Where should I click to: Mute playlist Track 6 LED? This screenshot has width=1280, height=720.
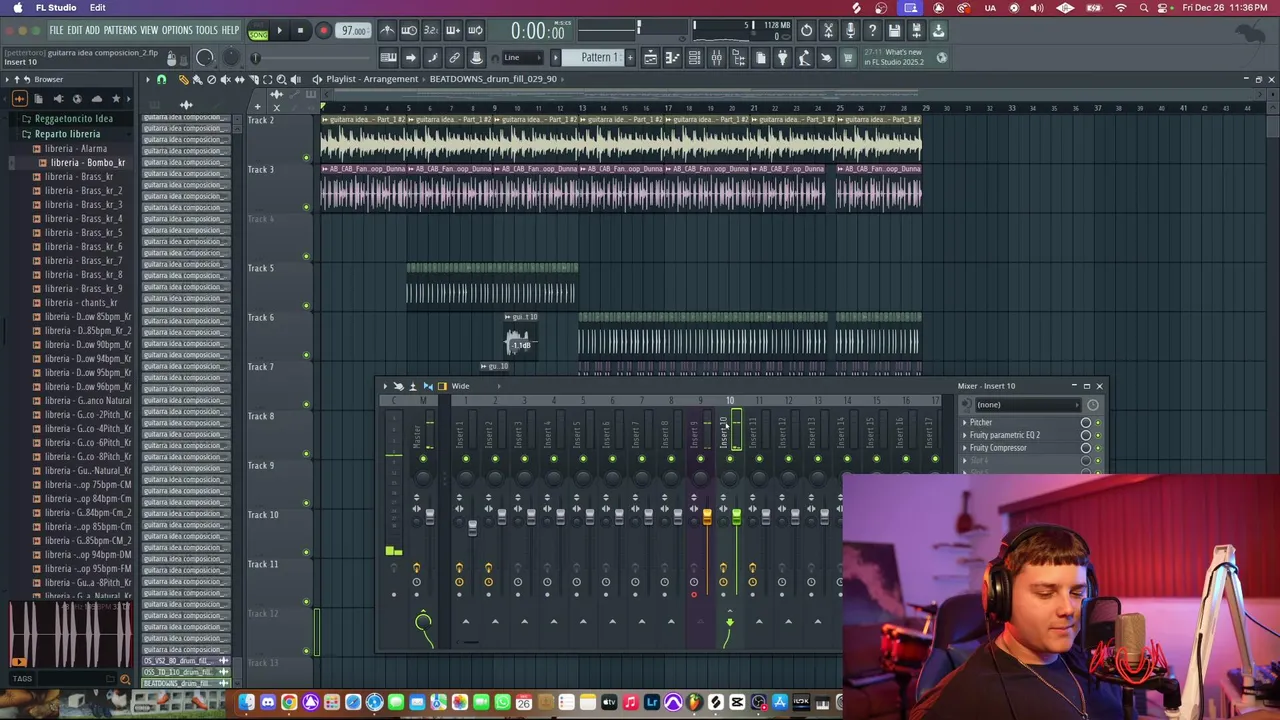[x=306, y=355]
